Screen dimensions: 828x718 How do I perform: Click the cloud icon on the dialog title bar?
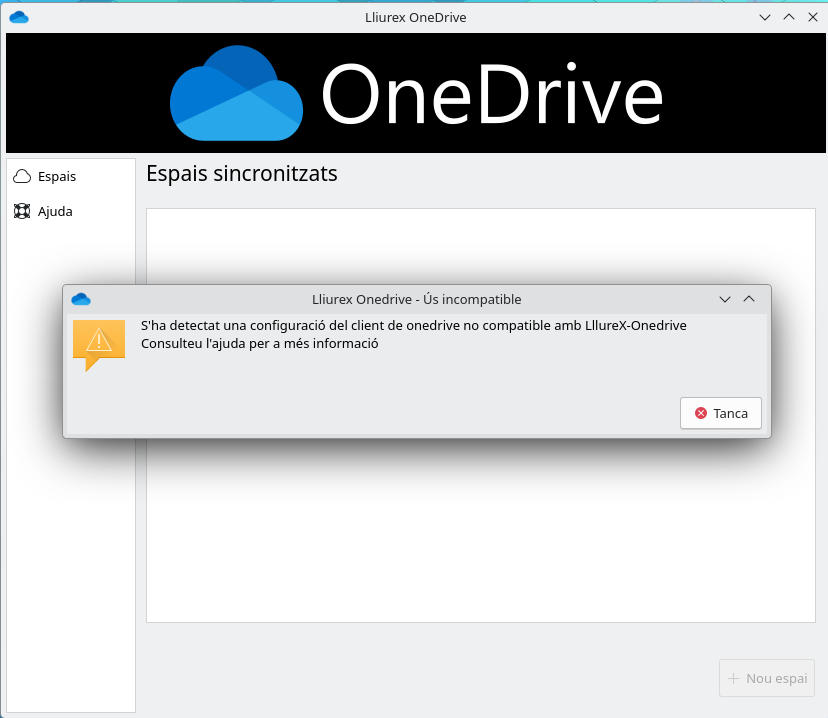[80, 298]
